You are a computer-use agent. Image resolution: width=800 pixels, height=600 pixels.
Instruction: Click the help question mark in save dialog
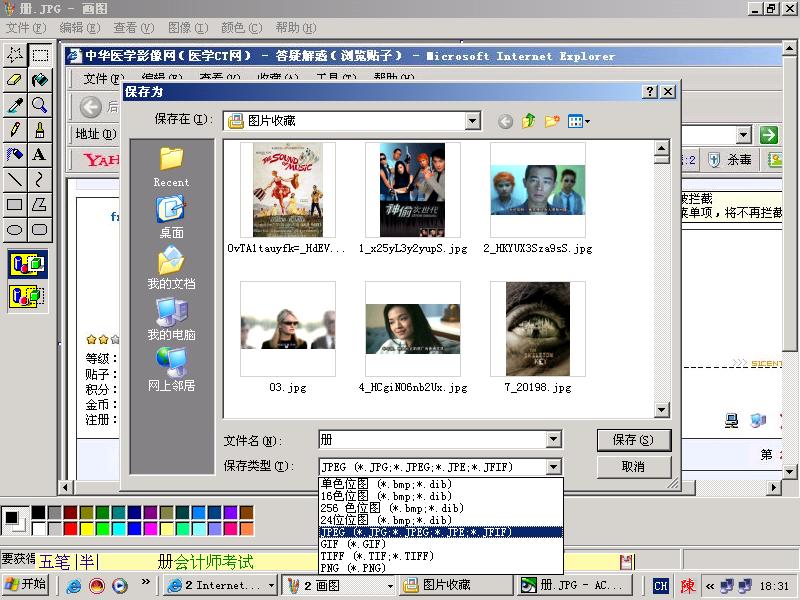649,91
